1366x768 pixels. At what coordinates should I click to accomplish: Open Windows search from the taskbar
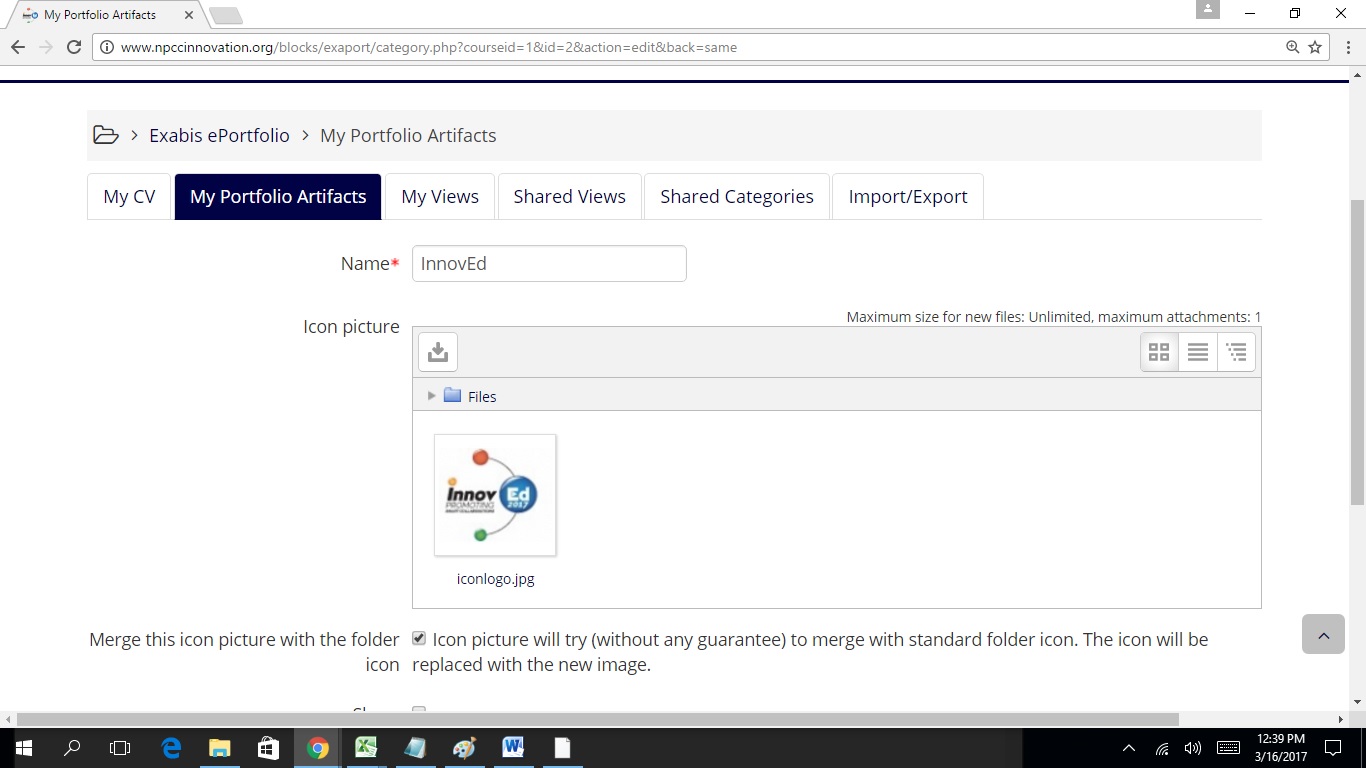pyautogui.click(x=72, y=748)
